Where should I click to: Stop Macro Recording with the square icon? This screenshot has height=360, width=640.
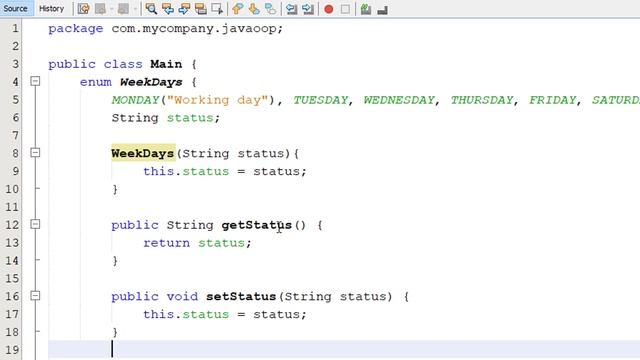(345, 9)
